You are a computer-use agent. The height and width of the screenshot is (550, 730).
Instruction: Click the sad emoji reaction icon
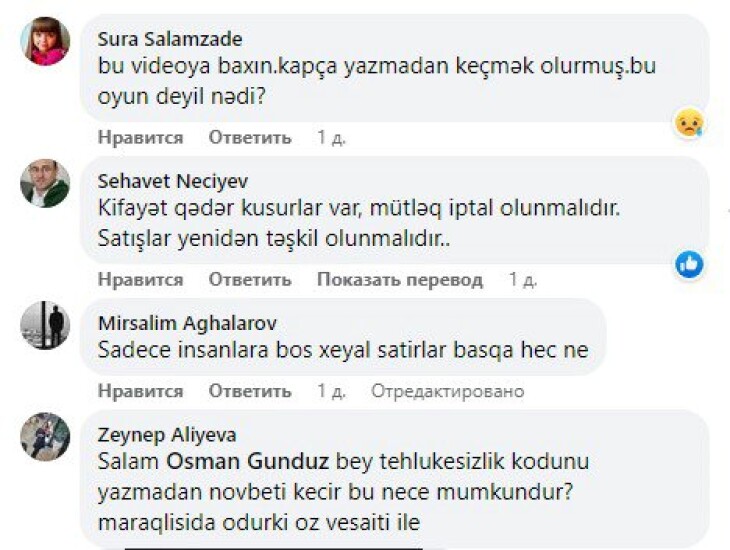(688, 122)
